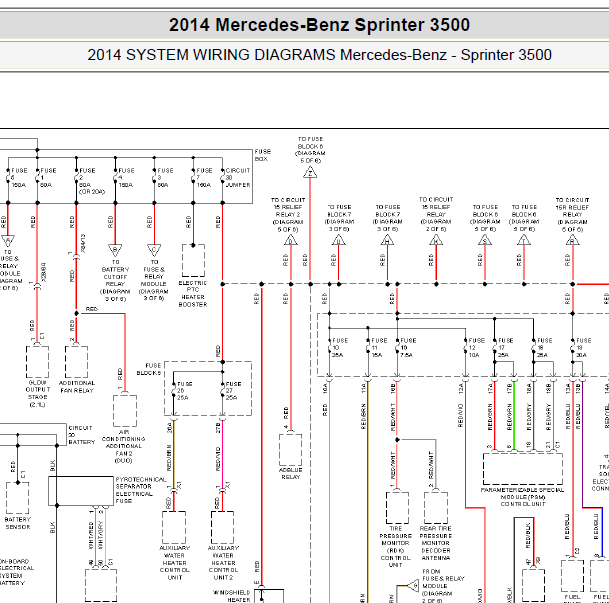Click connector triangle T to Fuse Block 6
Screen dimensions: 609x603
pos(524,240)
